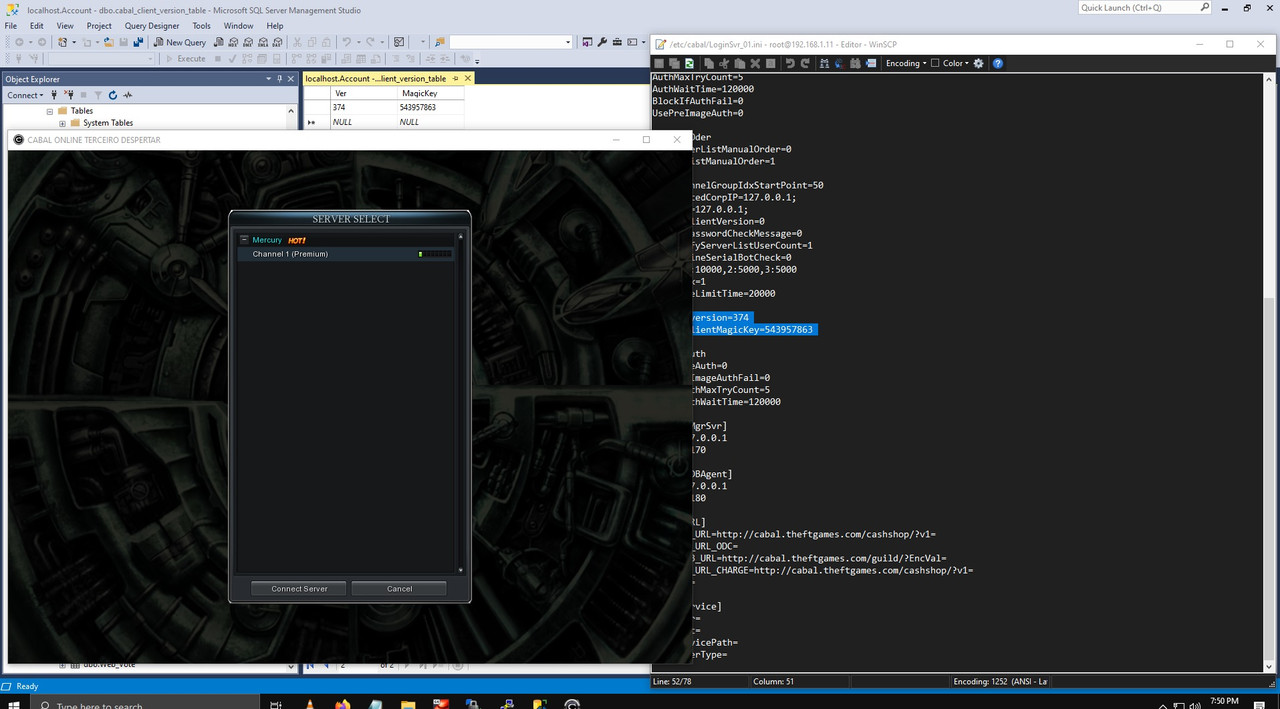The height and width of the screenshot is (709, 1280).
Task: Open the Help menu in SSMS
Action: pos(275,25)
